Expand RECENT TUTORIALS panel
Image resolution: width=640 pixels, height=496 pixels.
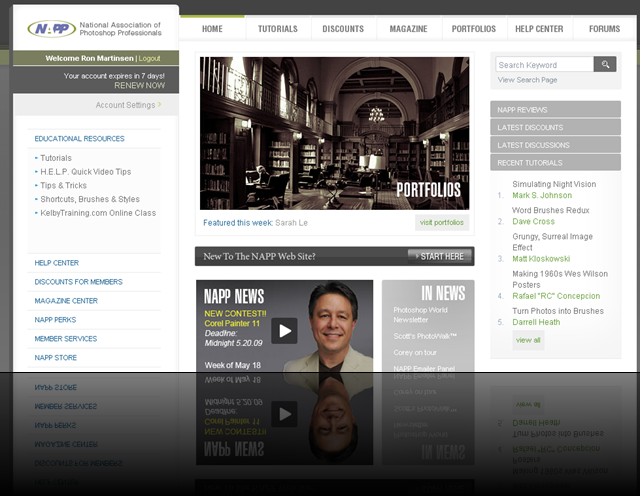tap(556, 162)
